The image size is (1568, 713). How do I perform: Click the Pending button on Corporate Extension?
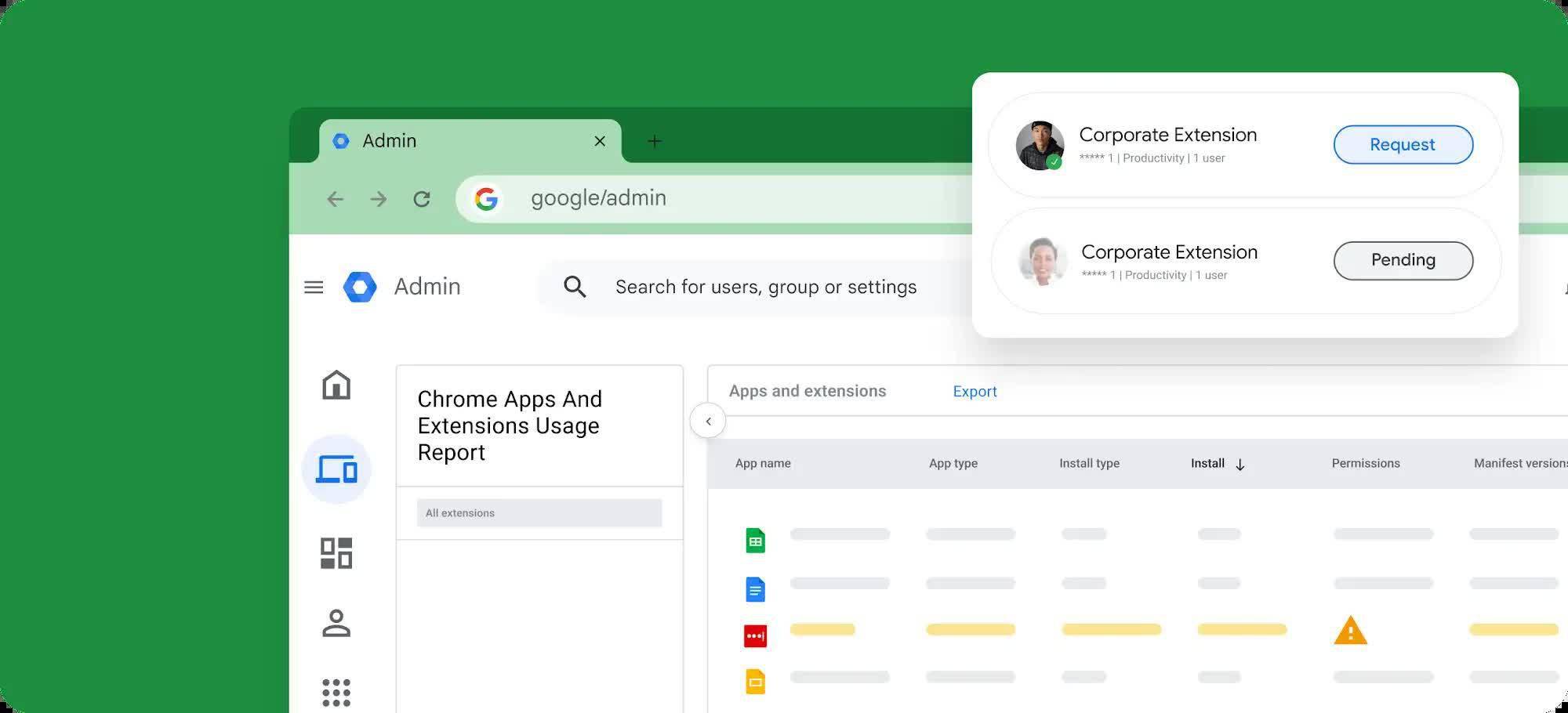[x=1403, y=260]
